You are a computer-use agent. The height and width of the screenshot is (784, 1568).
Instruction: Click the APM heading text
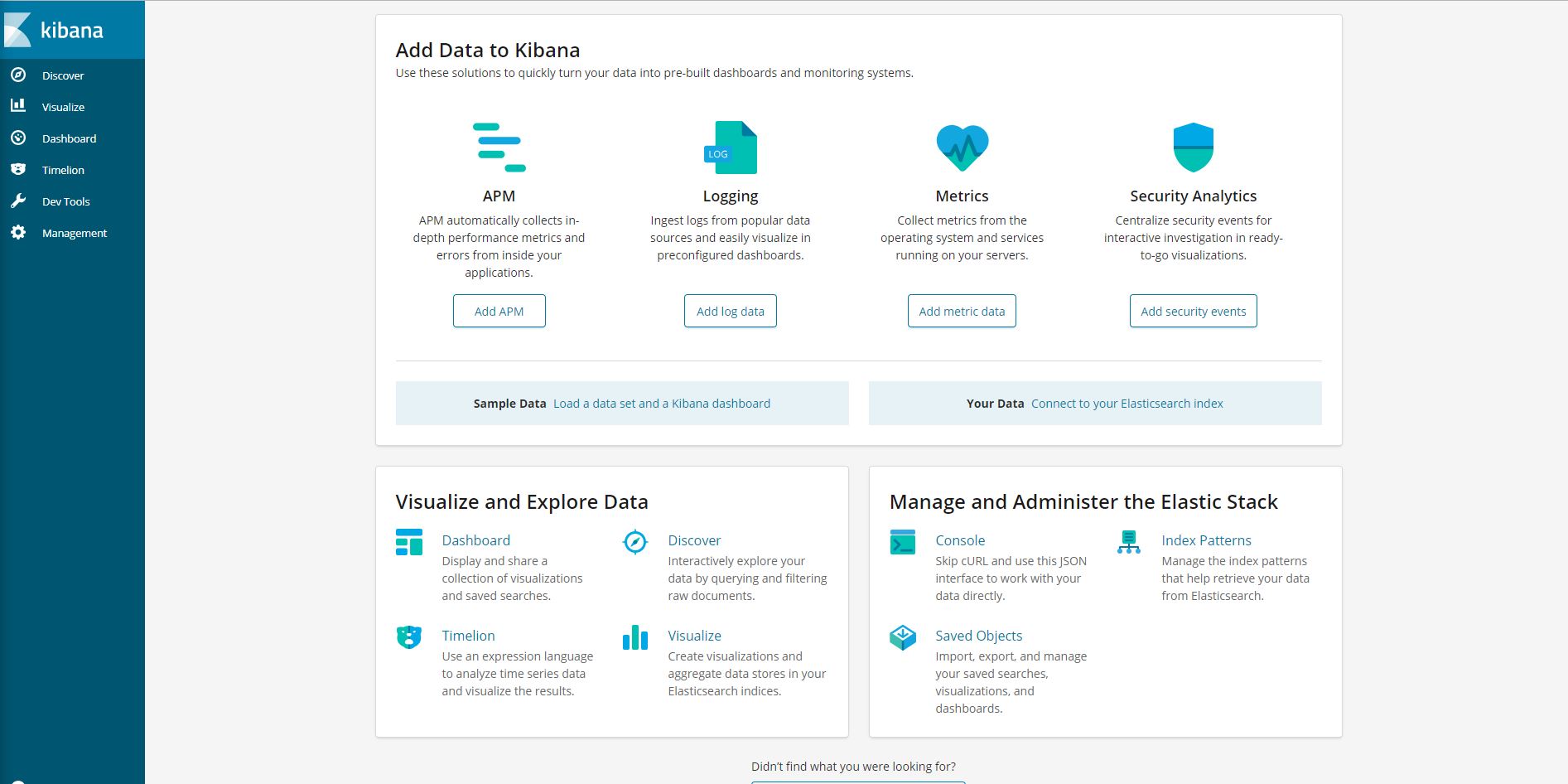[x=499, y=196]
